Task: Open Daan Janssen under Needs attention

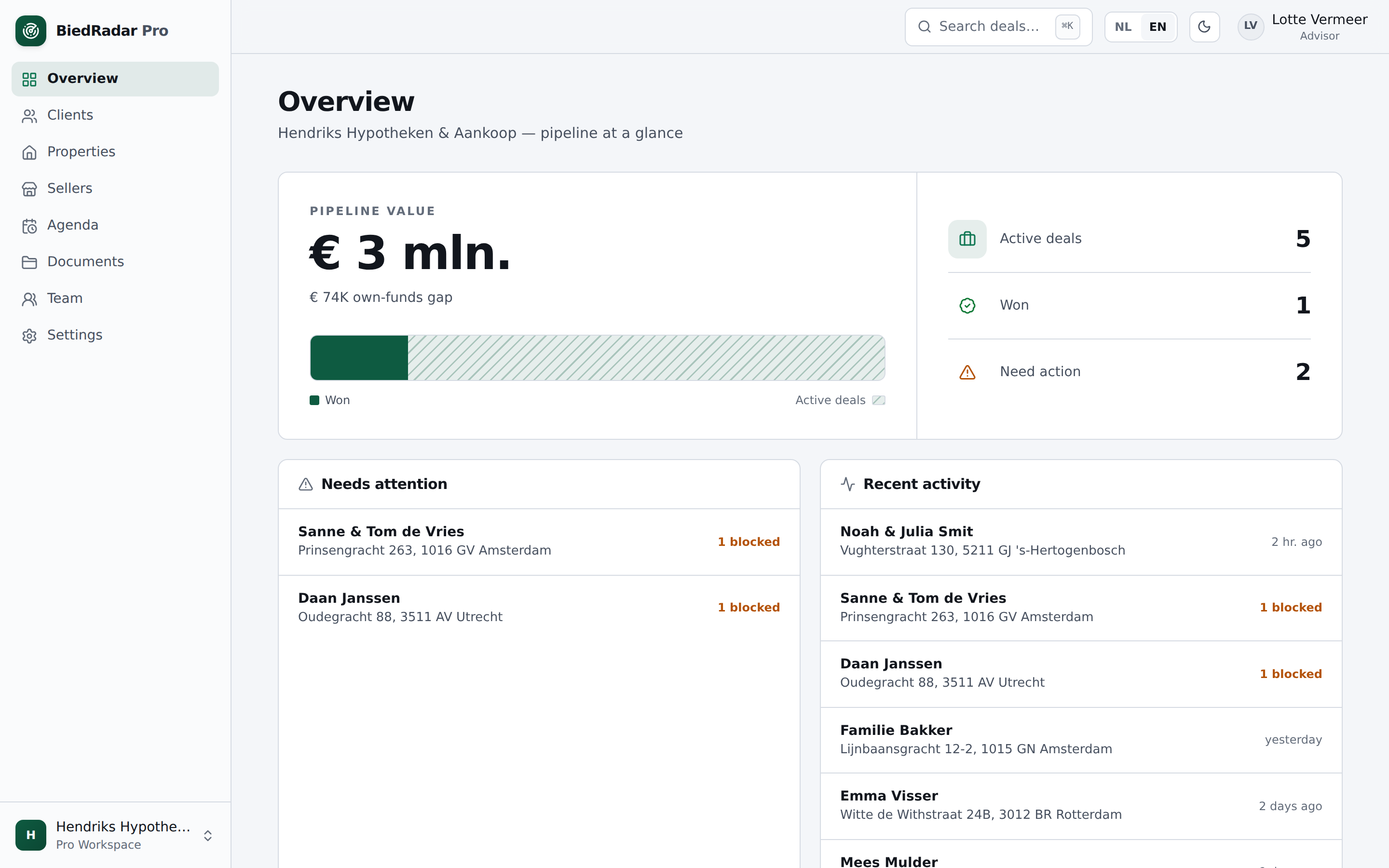Action: [x=539, y=608]
